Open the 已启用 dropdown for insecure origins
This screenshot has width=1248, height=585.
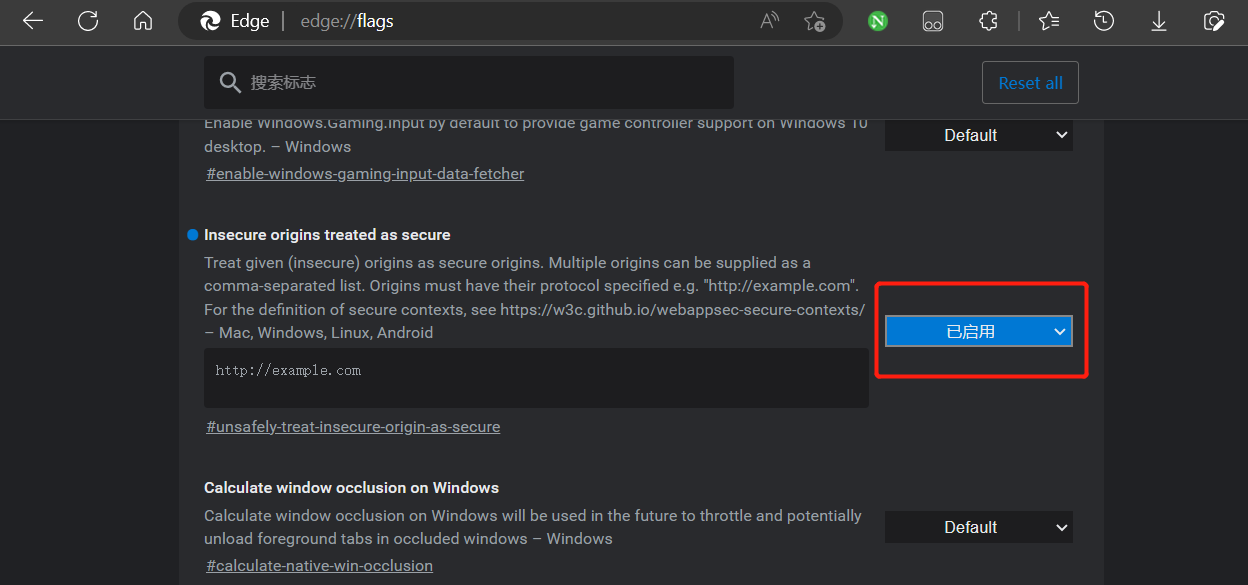(978, 332)
